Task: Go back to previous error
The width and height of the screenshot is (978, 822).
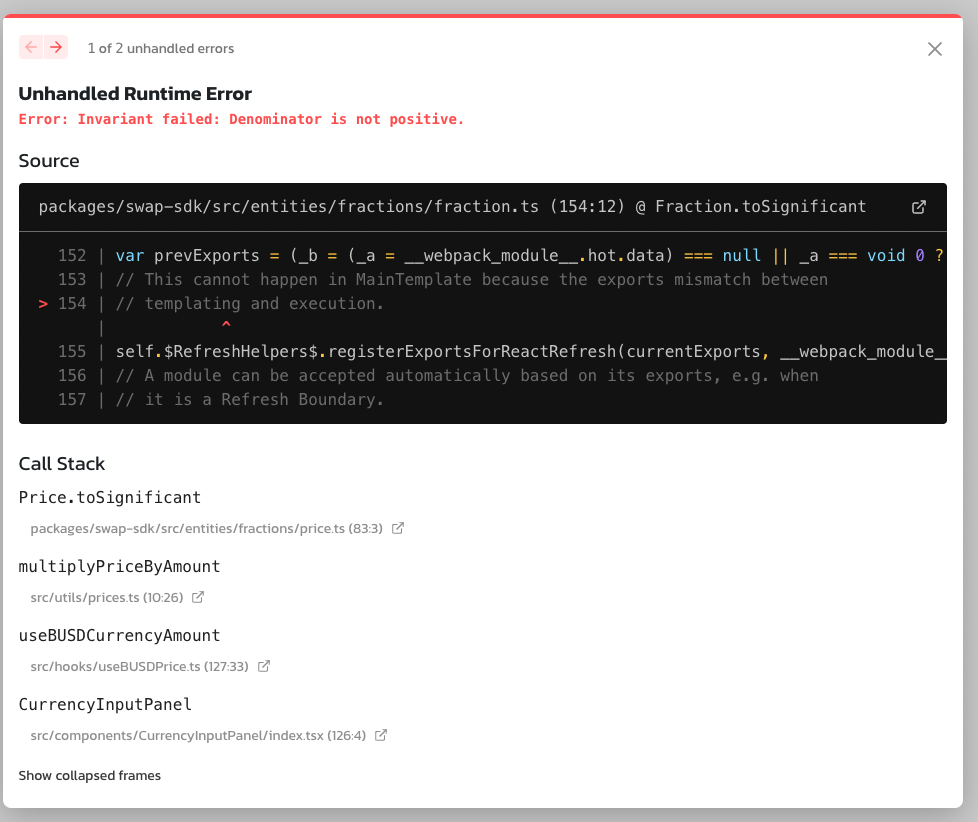Action: tap(29, 47)
